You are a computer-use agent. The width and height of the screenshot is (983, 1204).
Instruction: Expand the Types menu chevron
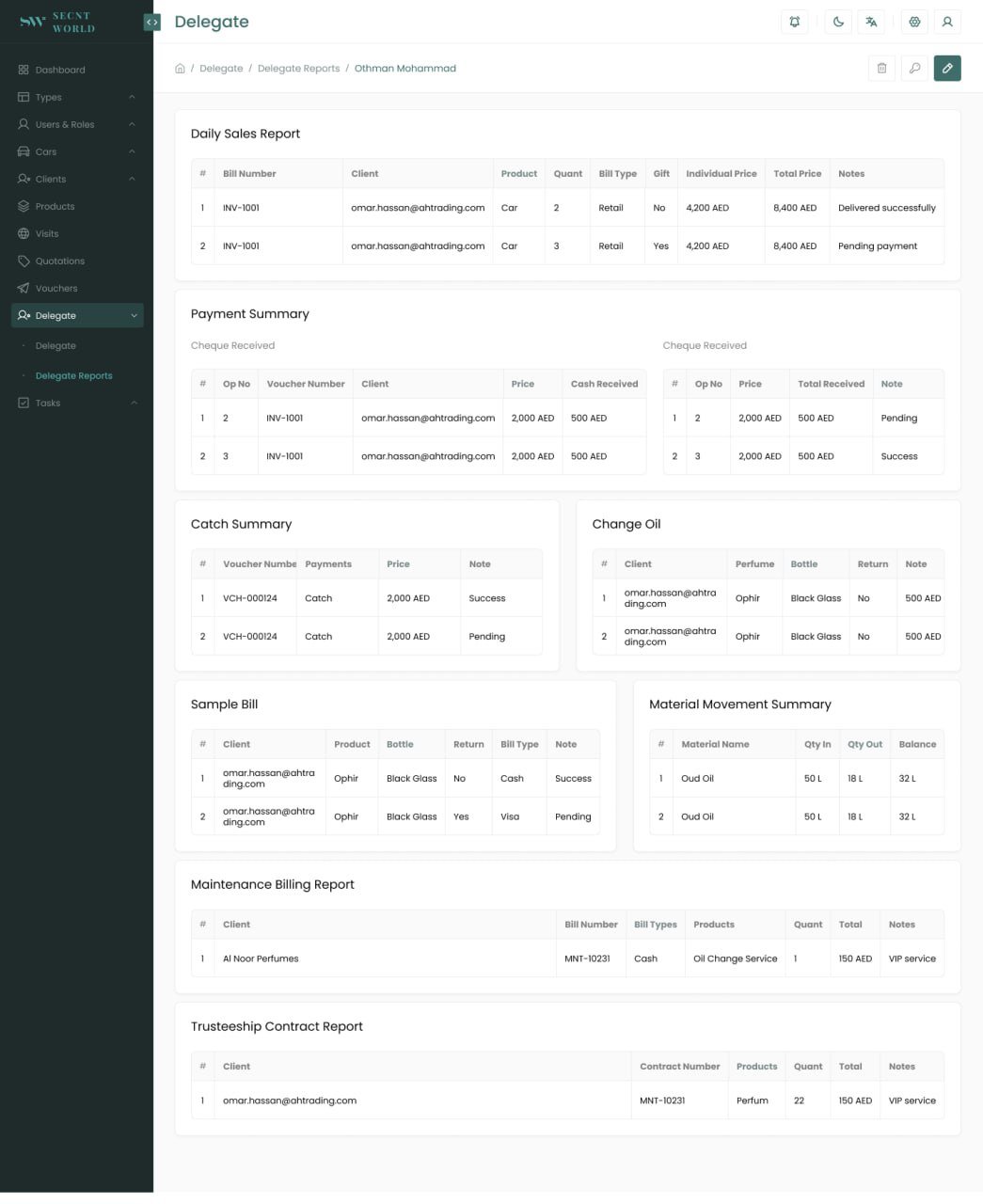(x=132, y=97)
